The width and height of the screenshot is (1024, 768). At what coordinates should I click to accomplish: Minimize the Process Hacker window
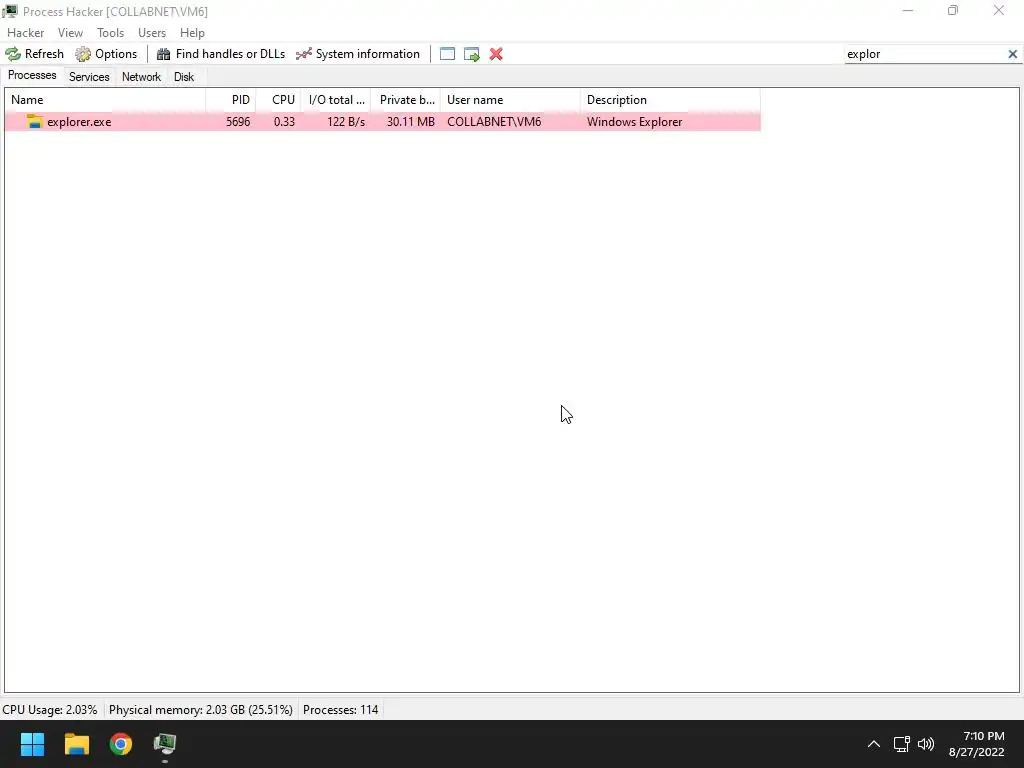coord(907,10)
